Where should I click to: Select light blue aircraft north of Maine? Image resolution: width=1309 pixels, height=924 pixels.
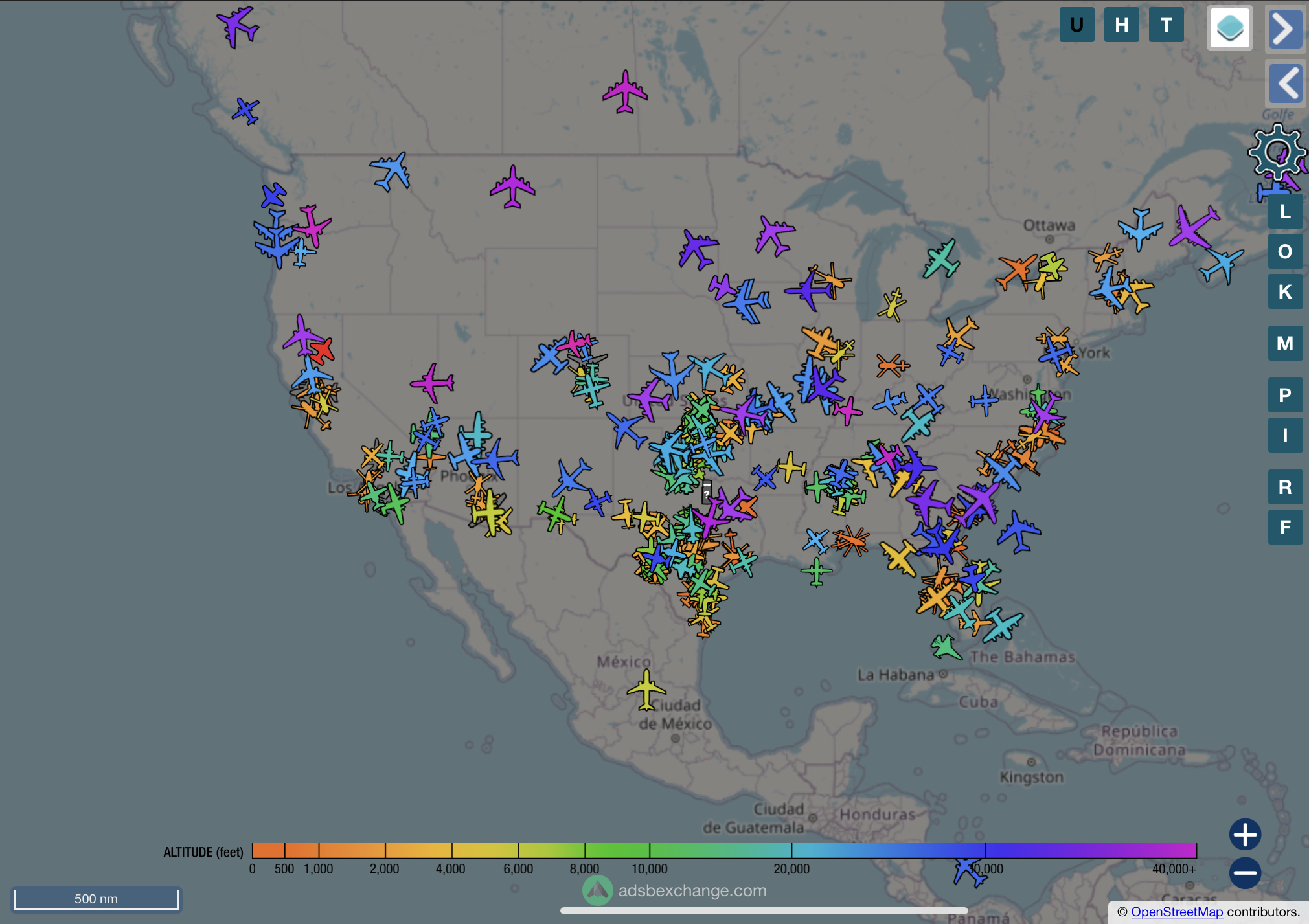coord(1140,229)
